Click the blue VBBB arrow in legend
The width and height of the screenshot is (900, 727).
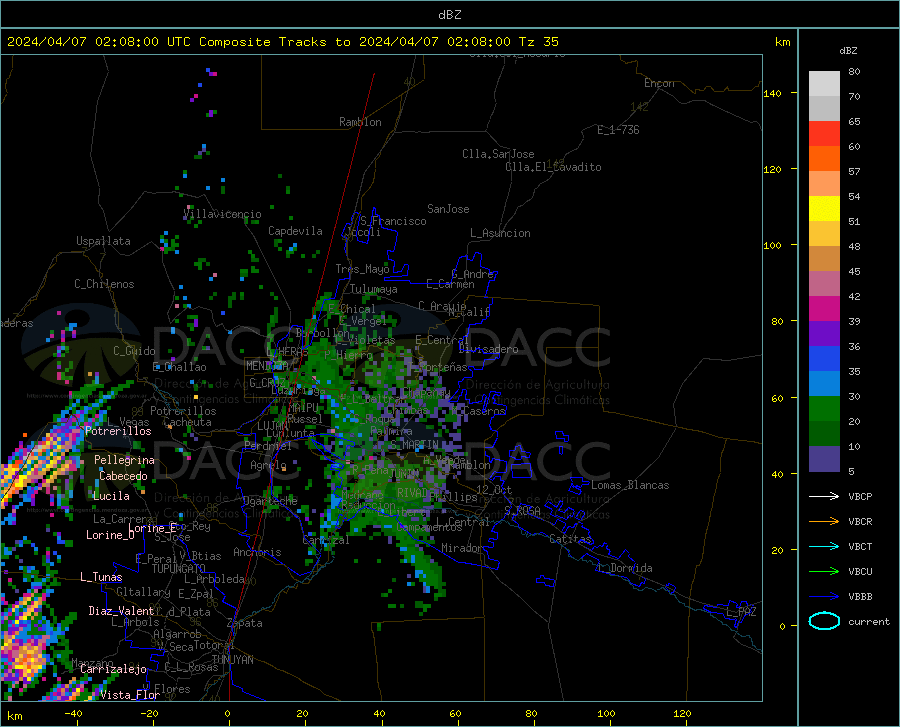pos(824,597)
